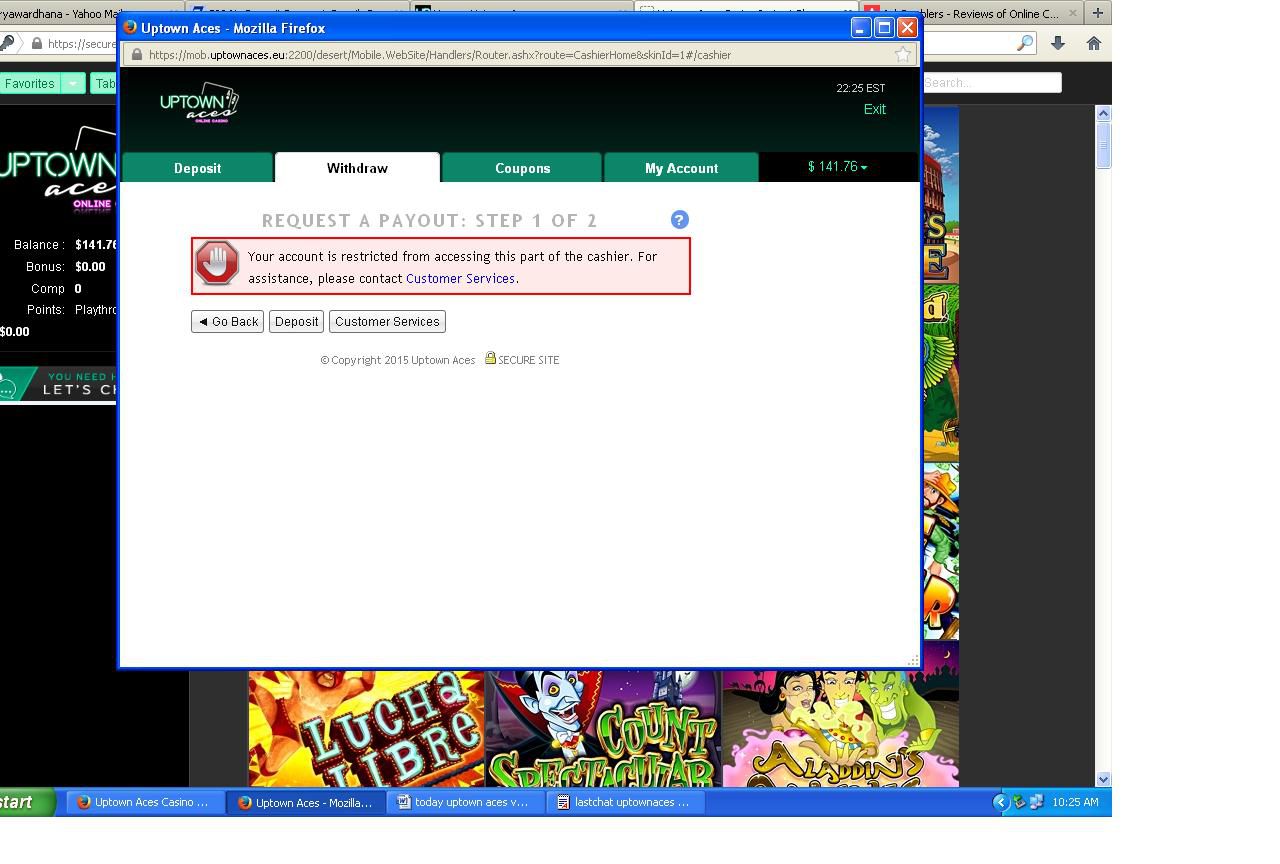Click page scrollbar down arrow
1280x864 pixels.
pos(1104,779)
